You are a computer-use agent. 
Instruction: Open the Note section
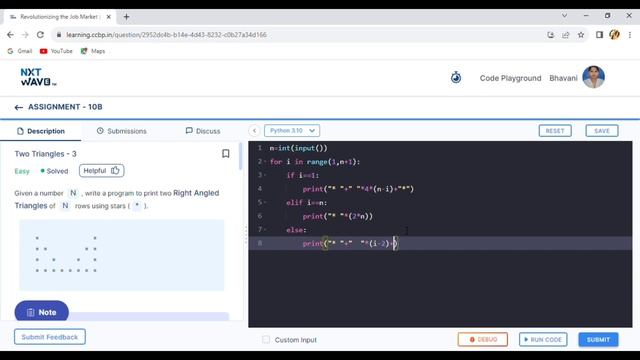tap(42, 312)
